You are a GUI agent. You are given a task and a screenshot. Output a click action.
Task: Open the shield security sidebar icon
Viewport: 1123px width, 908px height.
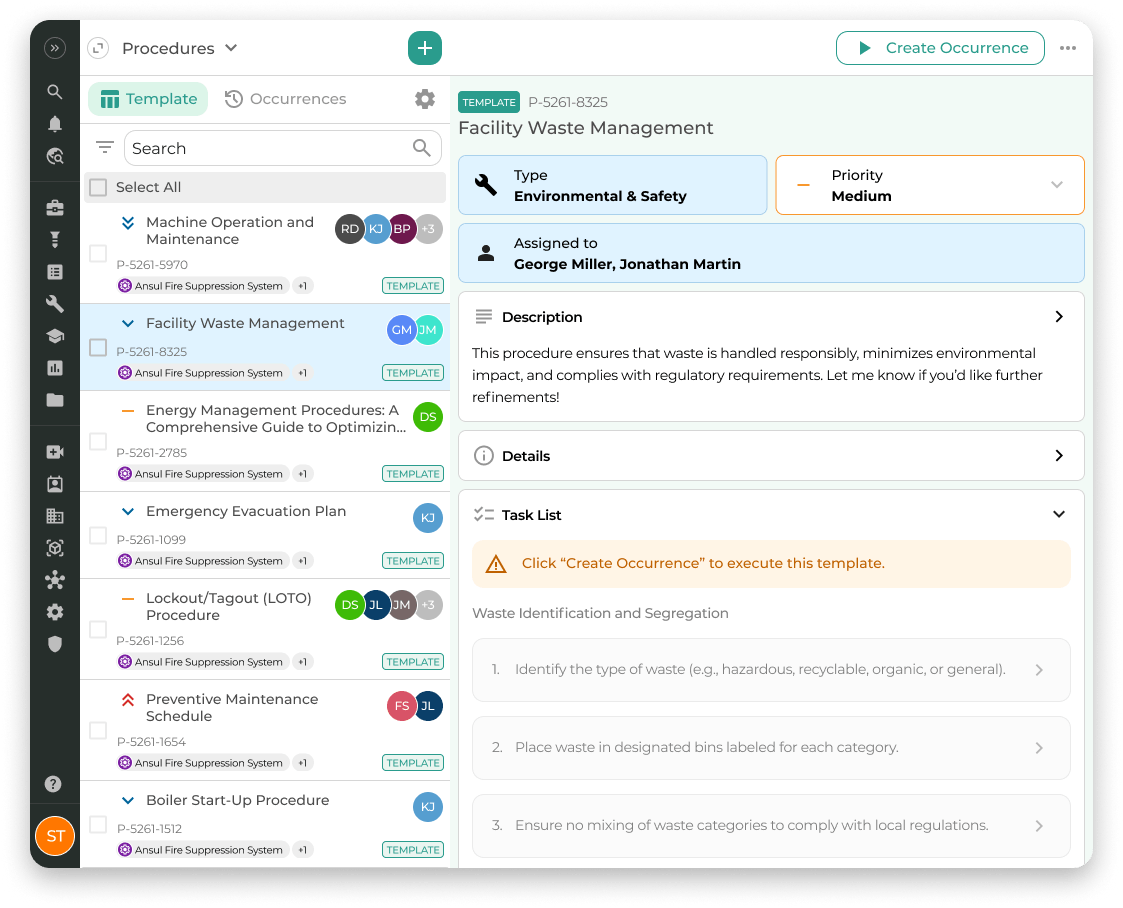pyautogui.click(x=54, y=644)
